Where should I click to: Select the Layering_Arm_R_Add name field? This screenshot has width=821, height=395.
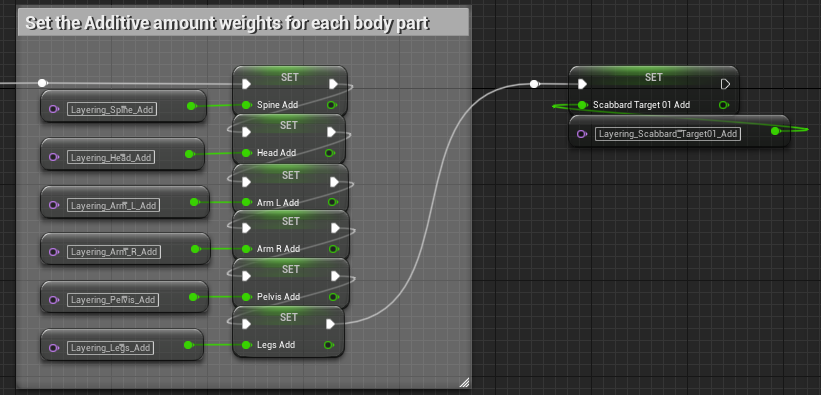click(x=114, y=251)
